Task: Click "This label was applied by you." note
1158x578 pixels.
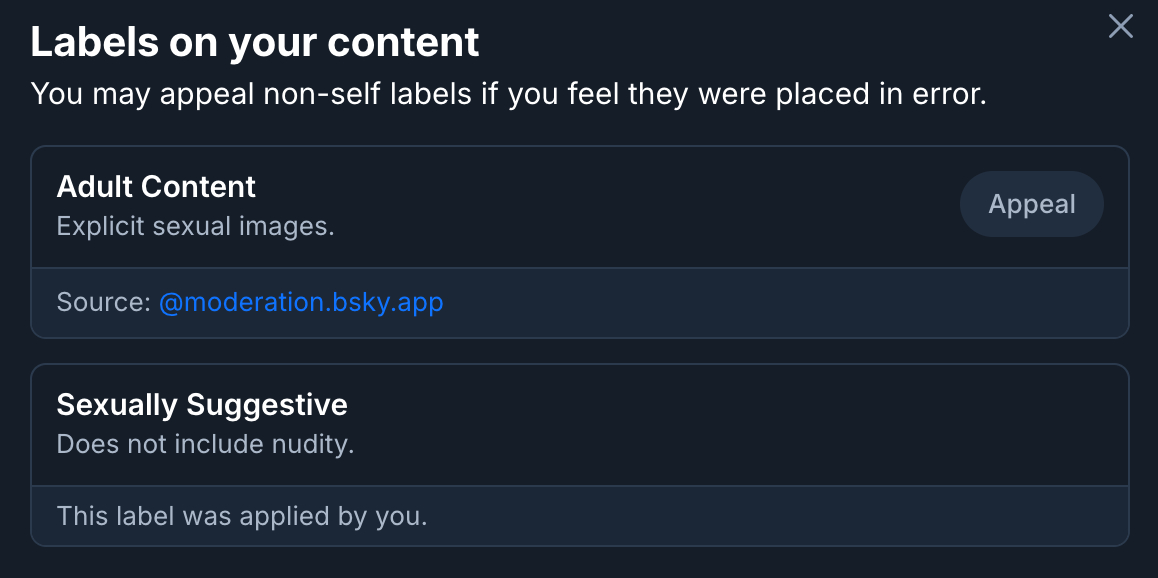Action: (x=242, y=516)
